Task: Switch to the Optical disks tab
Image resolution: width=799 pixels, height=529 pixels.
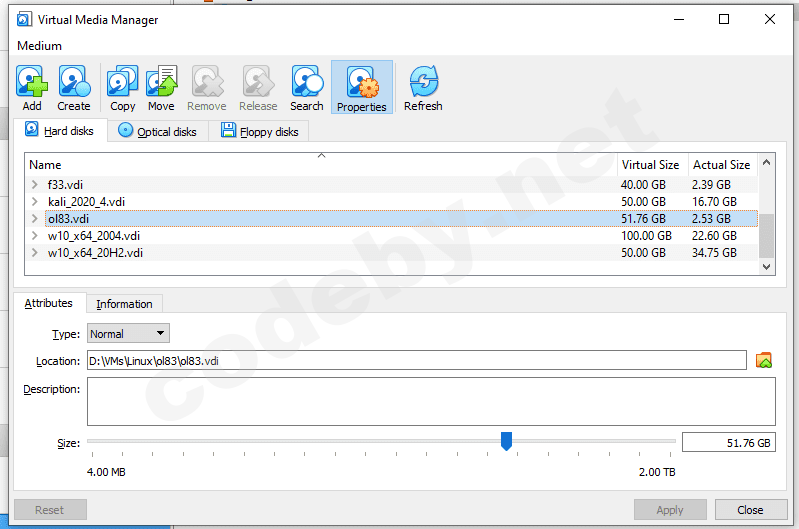Action: point(158,131)
